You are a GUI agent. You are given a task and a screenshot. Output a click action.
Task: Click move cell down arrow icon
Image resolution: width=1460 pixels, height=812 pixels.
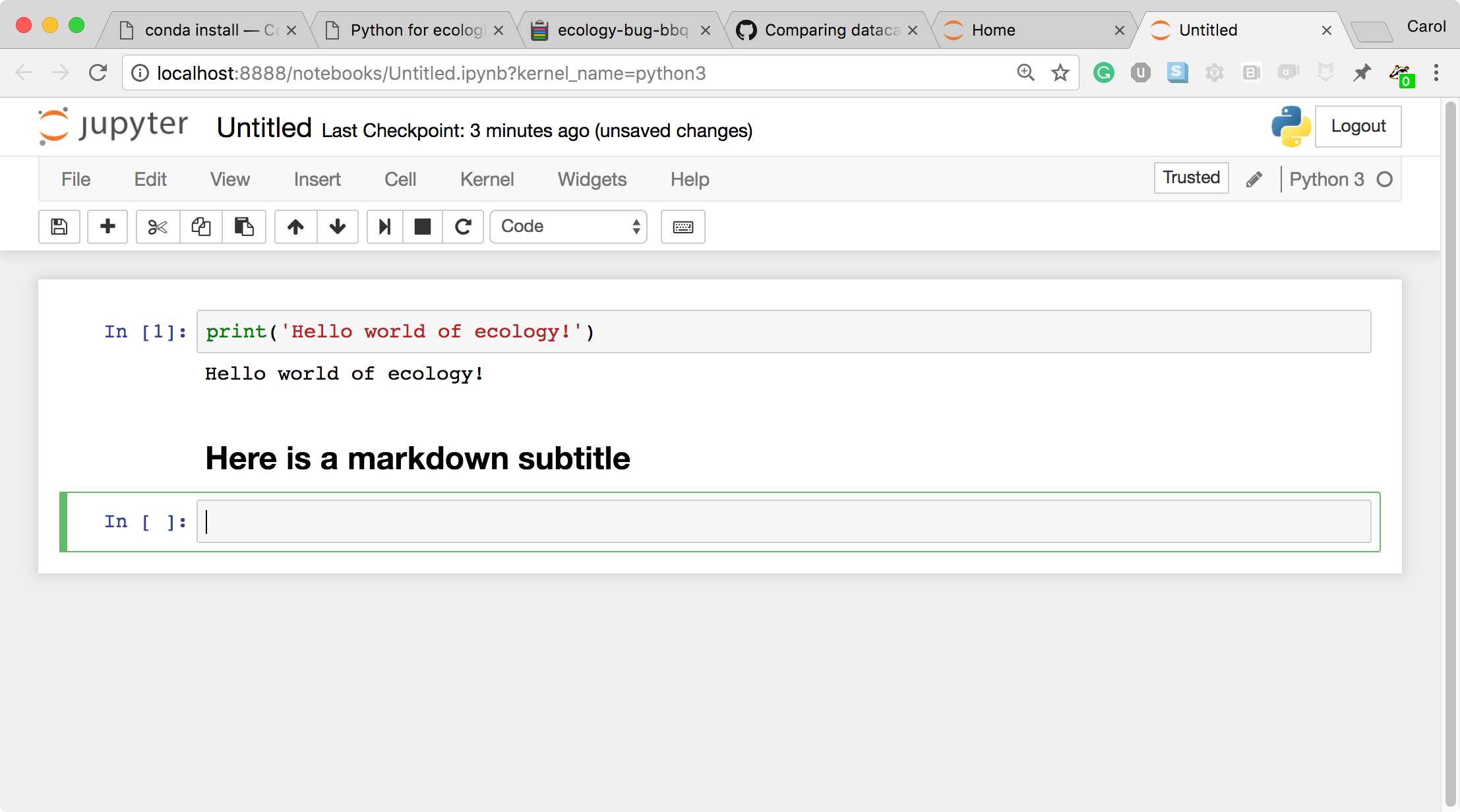click(337, 225)
